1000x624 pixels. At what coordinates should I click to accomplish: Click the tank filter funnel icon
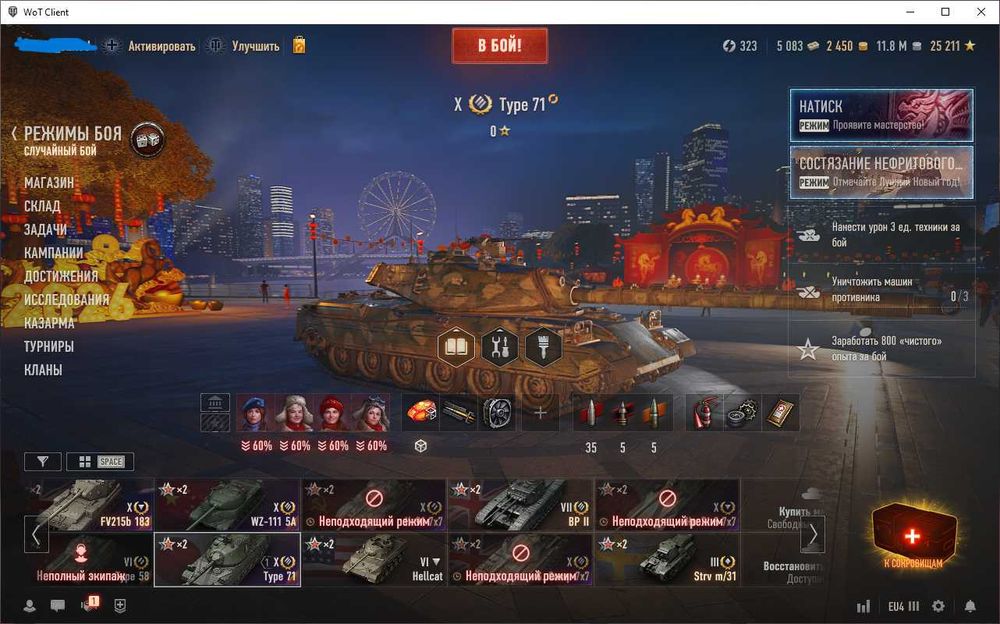[43, 461]
